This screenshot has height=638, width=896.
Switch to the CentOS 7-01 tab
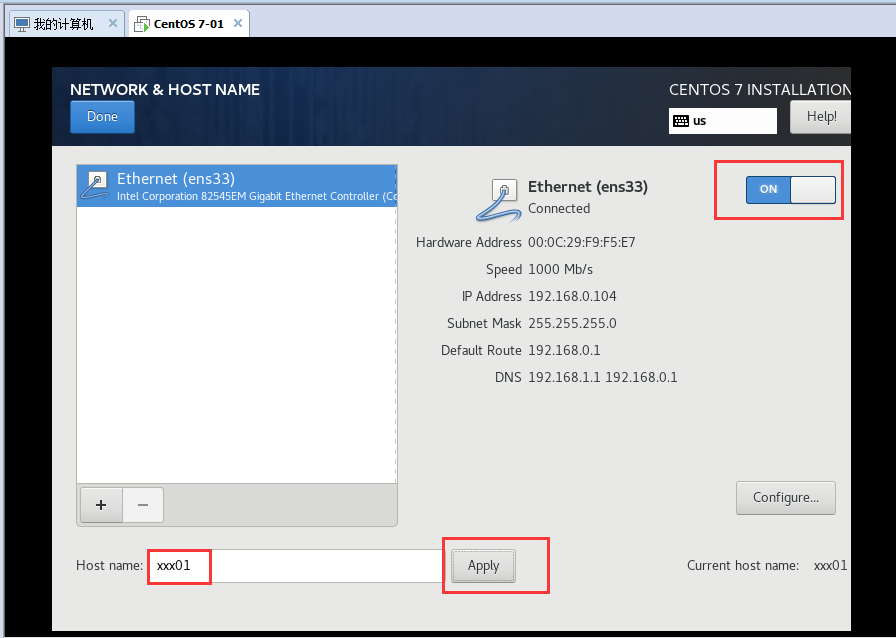click(189, 24)
